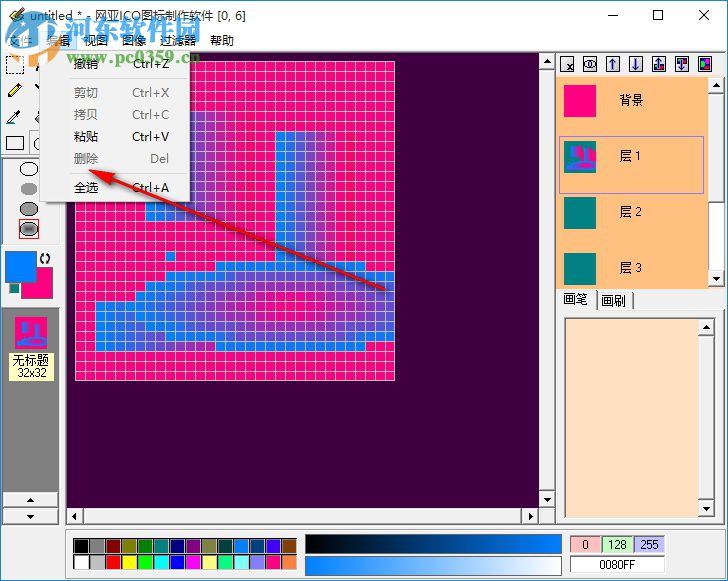This screenshot has width=728, height=581.
Task: Select the 层 1 layer
Action: click(631, 165)
